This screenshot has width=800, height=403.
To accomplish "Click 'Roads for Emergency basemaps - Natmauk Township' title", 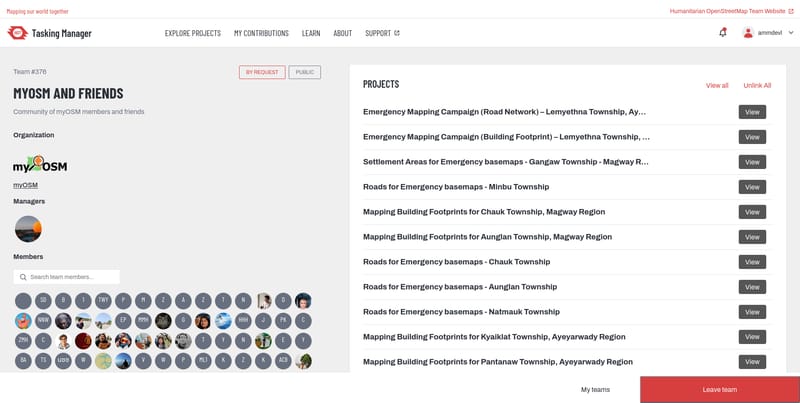I will (x=461, y=312).
